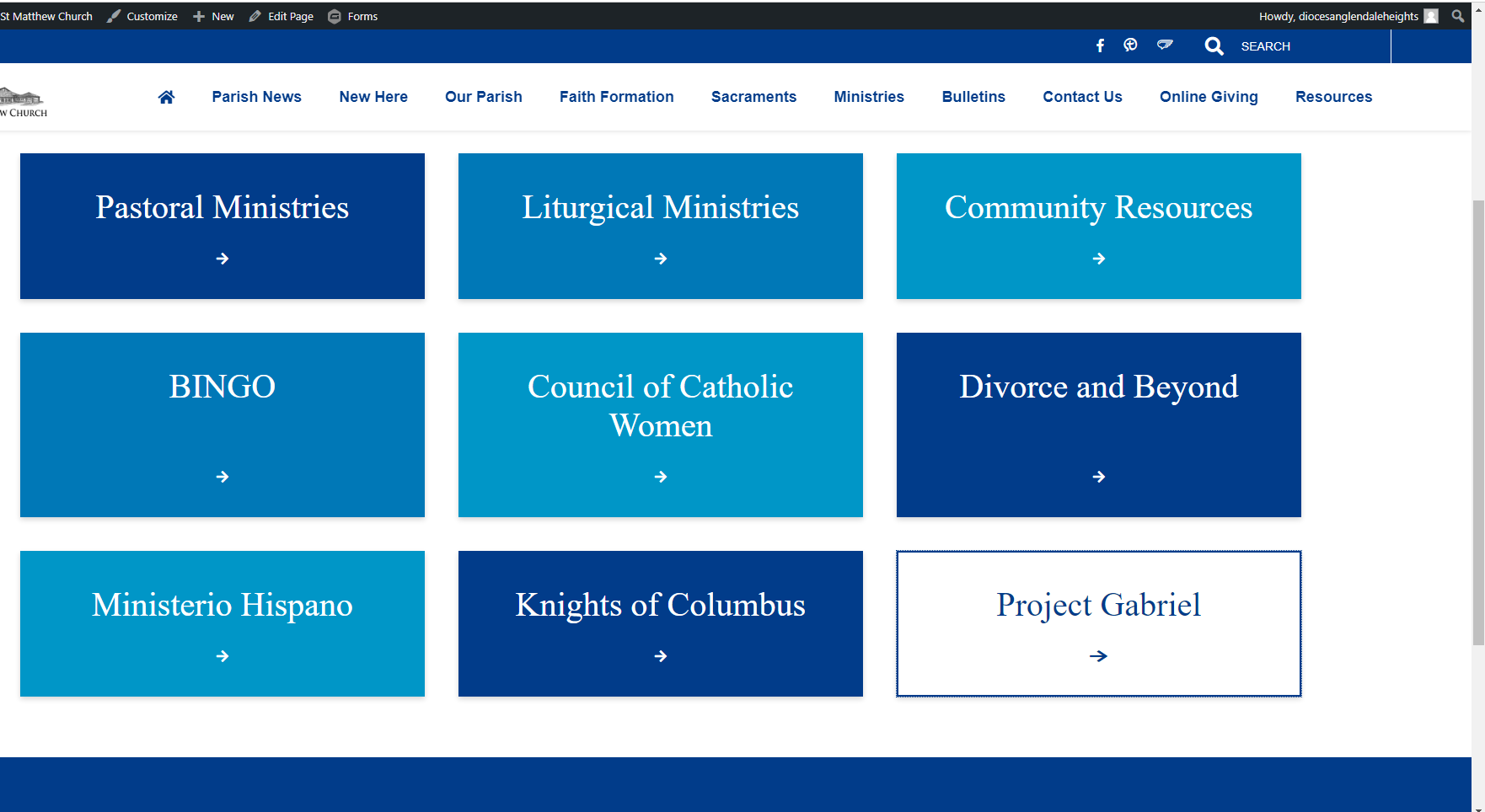Click the arrow under Project Gabriel
This screenshot has width=1485, height=812.
(1098, 656)
